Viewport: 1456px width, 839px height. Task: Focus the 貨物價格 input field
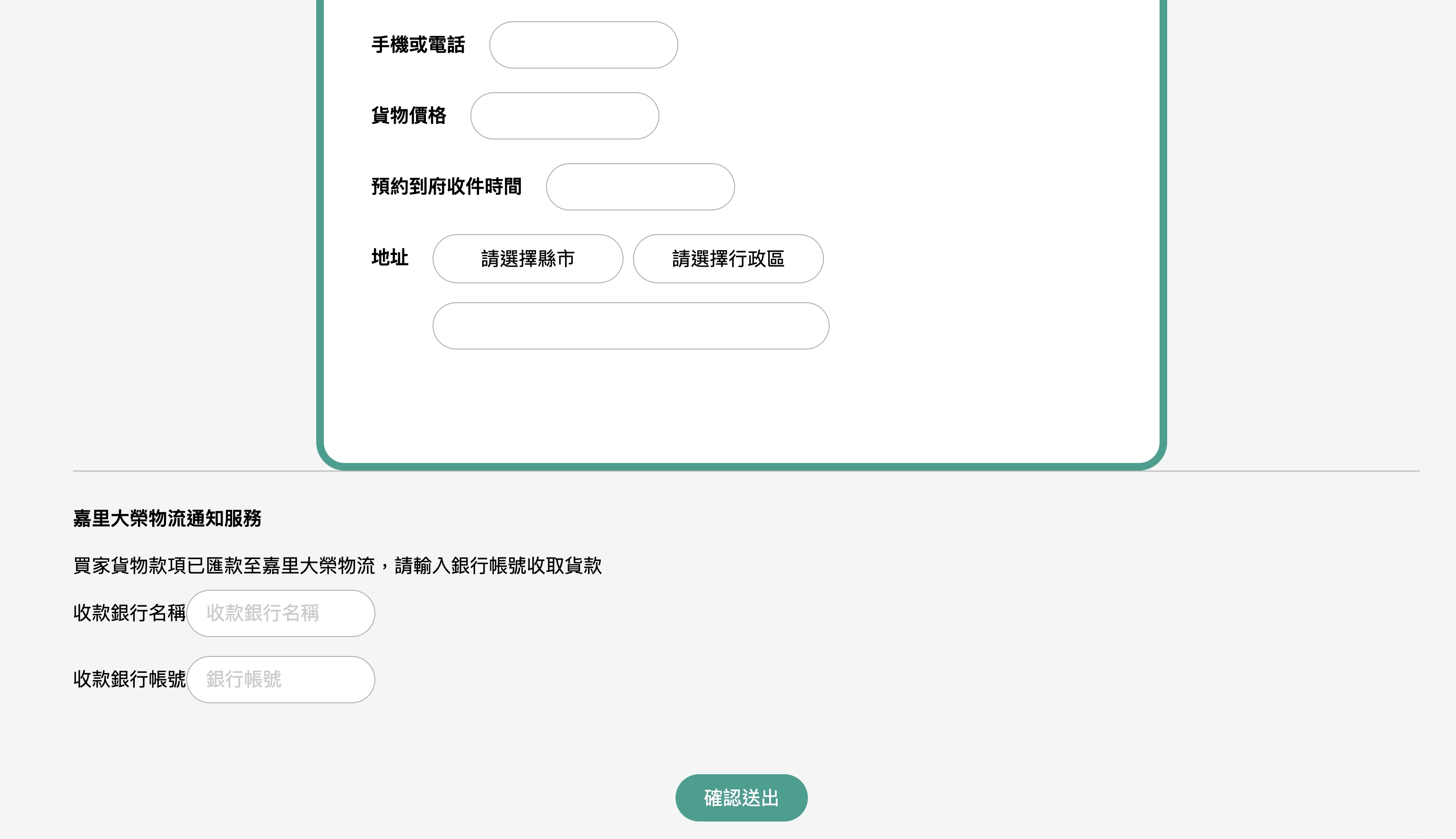tap(564, 116)
